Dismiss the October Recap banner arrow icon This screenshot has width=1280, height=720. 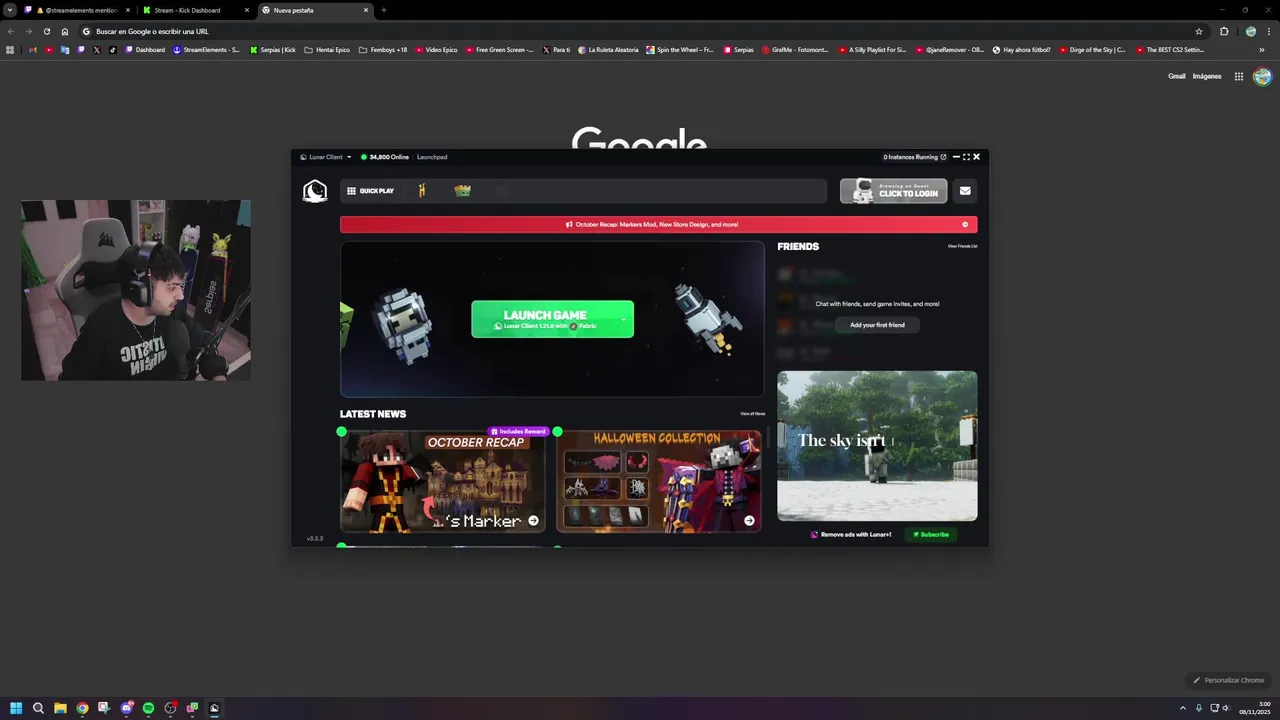point(965,225)
